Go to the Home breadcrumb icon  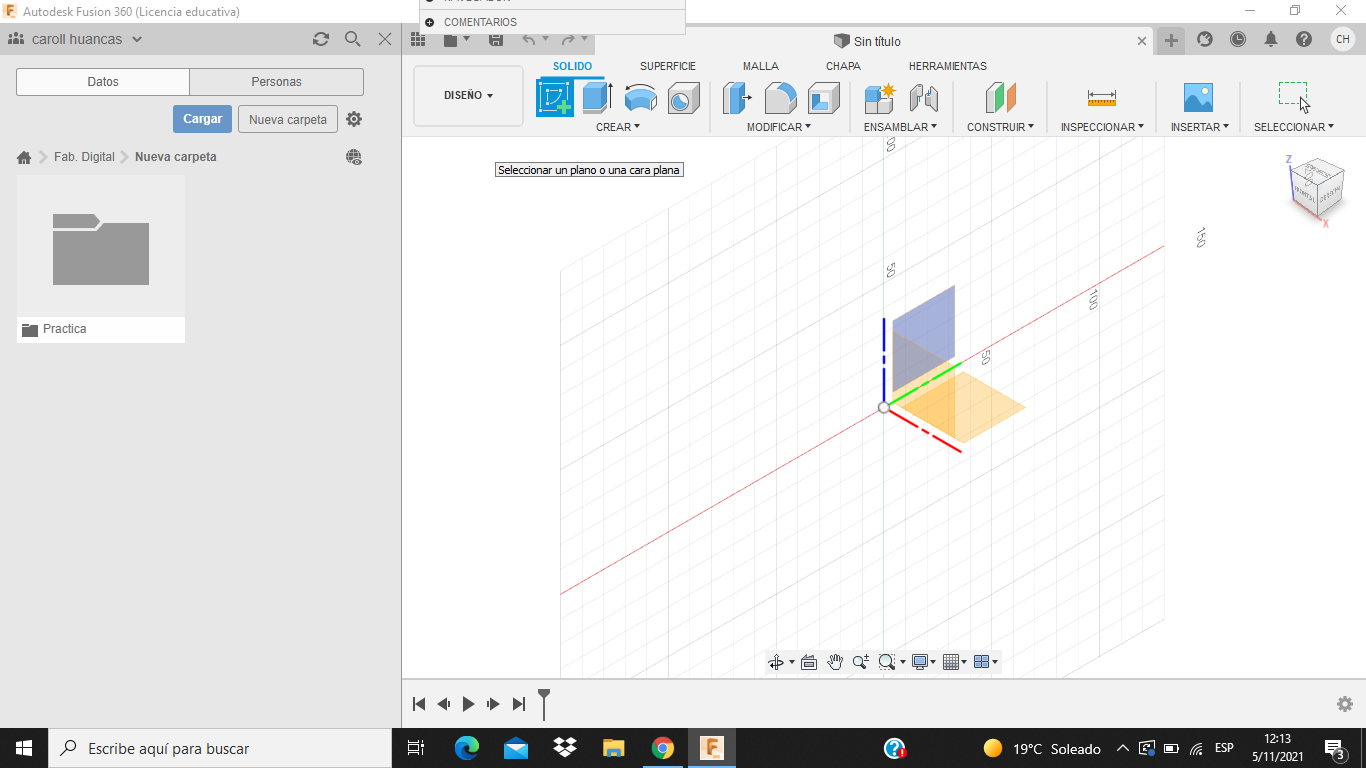click(24, 157)
